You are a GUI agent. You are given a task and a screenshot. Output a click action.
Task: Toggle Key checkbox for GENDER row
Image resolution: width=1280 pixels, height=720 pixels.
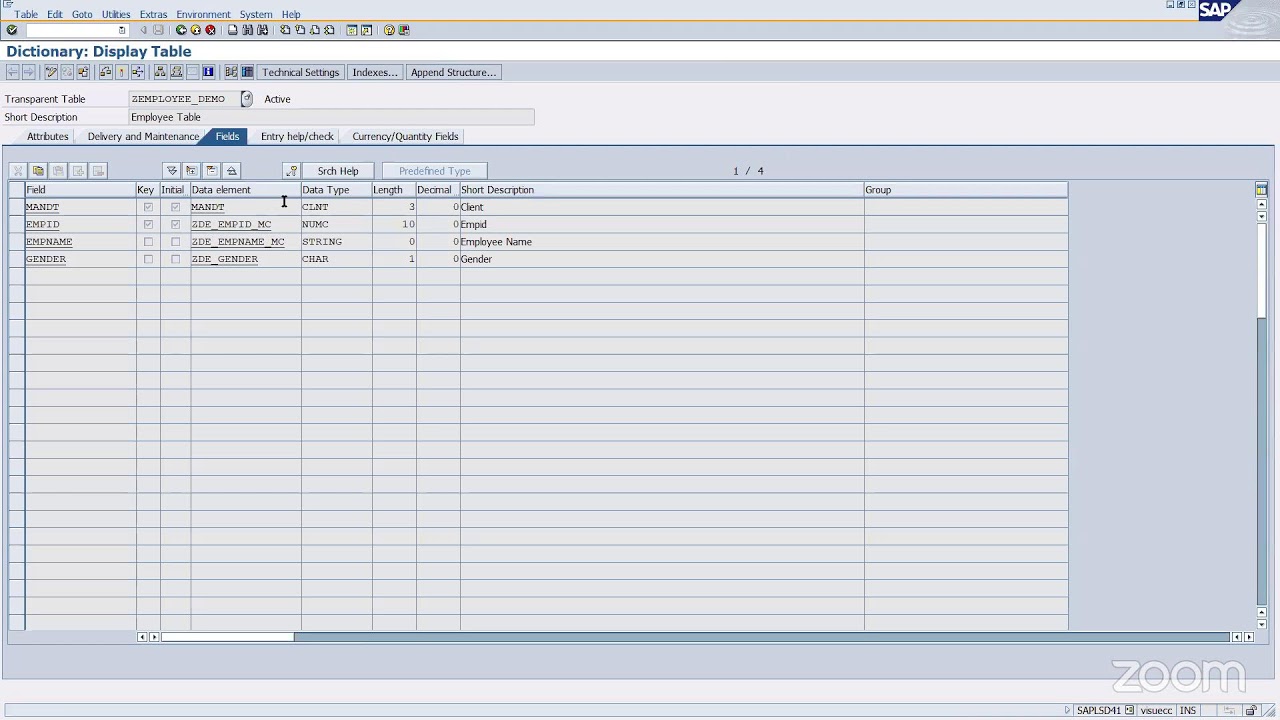pos(148,259)
